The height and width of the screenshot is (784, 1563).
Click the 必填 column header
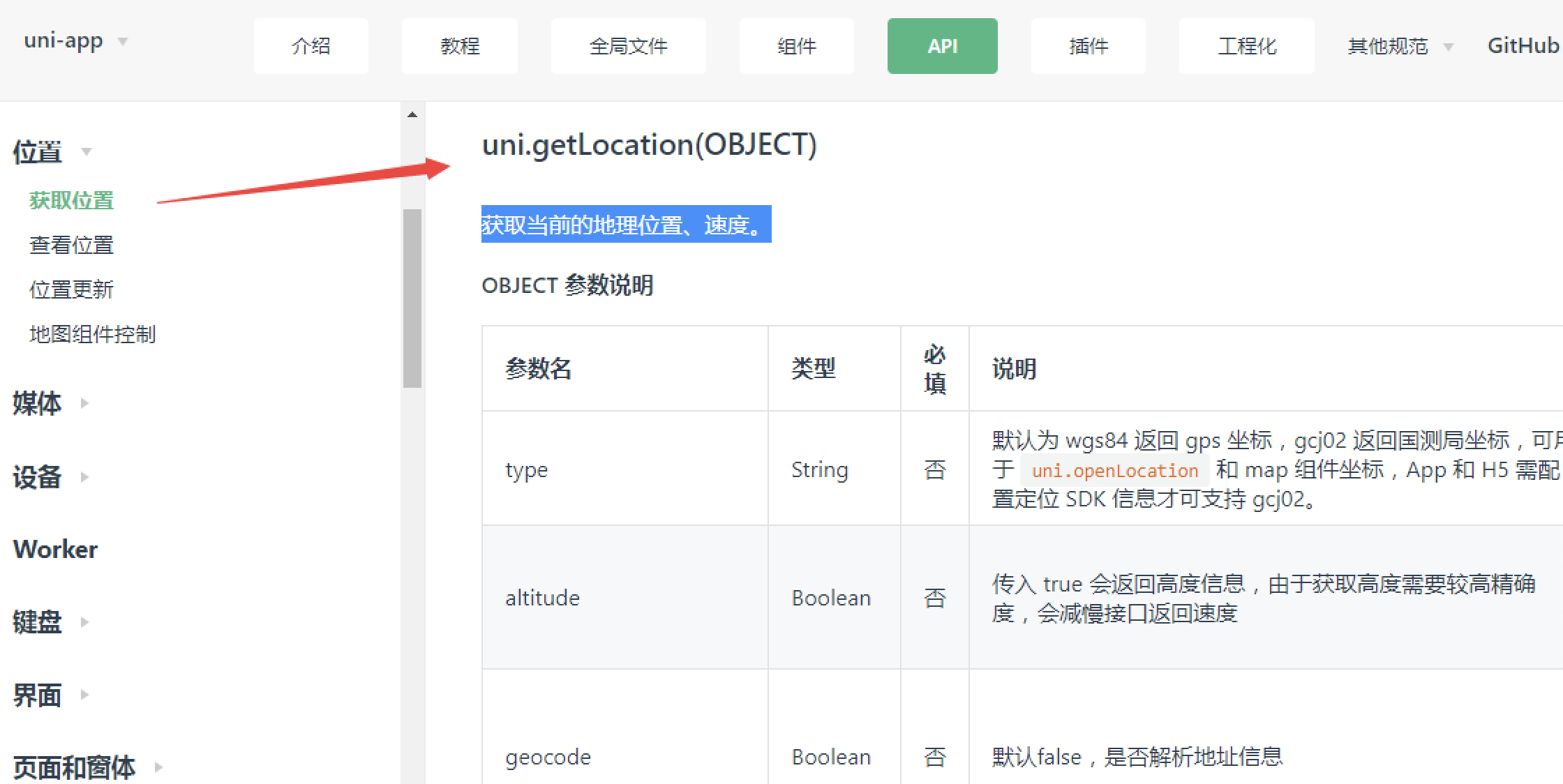(x=935, y=369)
